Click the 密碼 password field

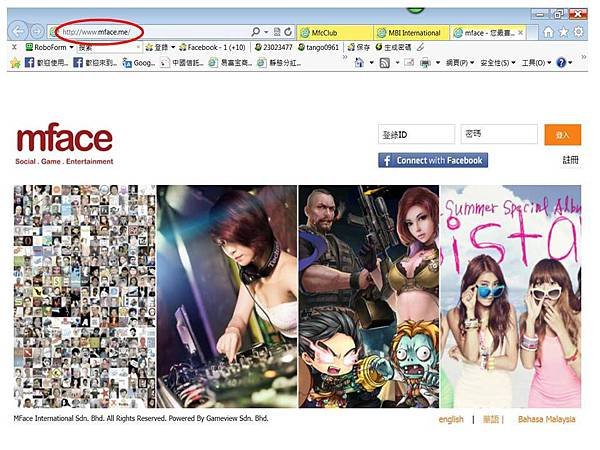click(x=499, y=134)
